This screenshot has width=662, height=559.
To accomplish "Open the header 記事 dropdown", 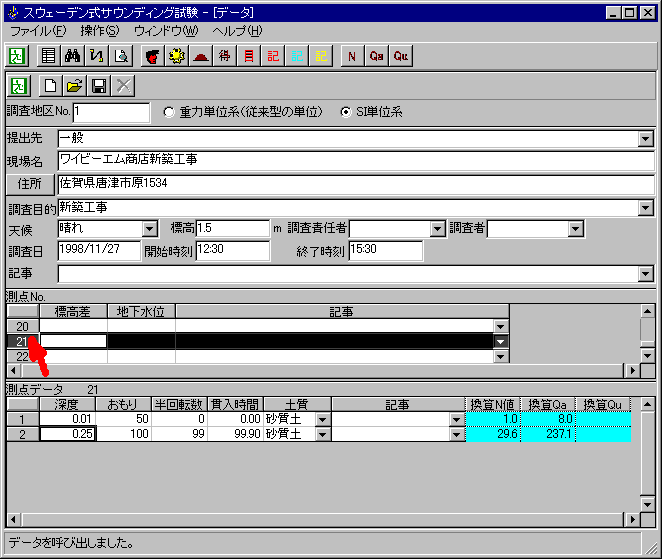I will (x=646, y=274).
